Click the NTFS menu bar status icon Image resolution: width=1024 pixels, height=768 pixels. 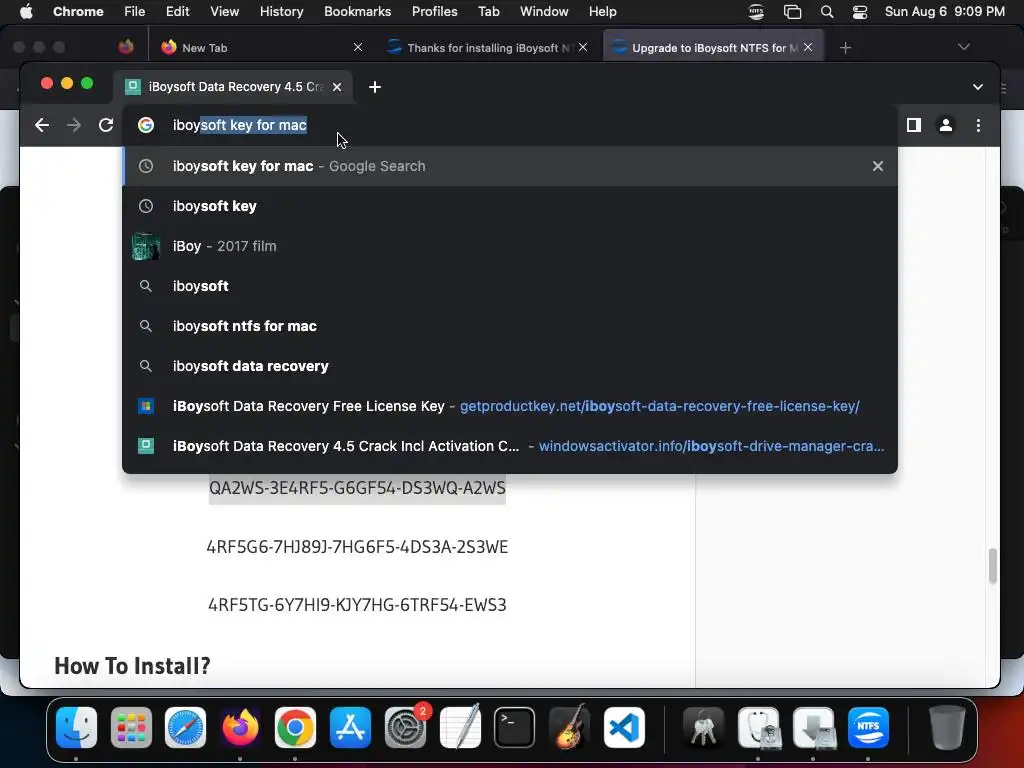(756, 11)
